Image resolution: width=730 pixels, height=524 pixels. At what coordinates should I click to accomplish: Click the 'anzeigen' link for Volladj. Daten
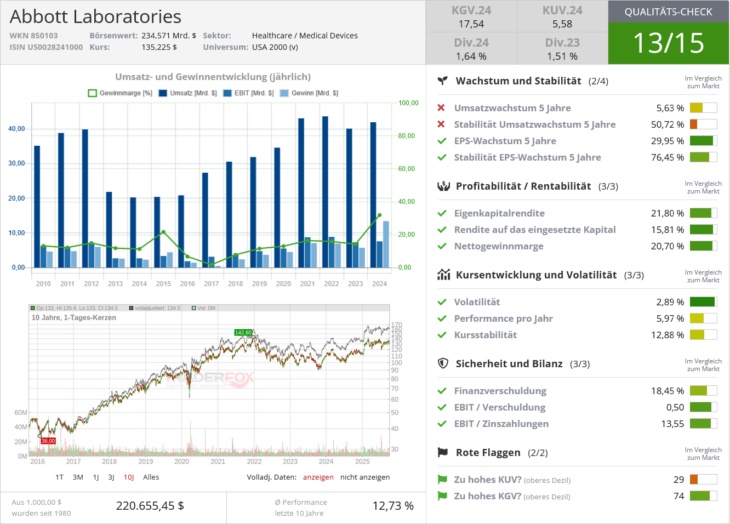(x=318, y=477)
